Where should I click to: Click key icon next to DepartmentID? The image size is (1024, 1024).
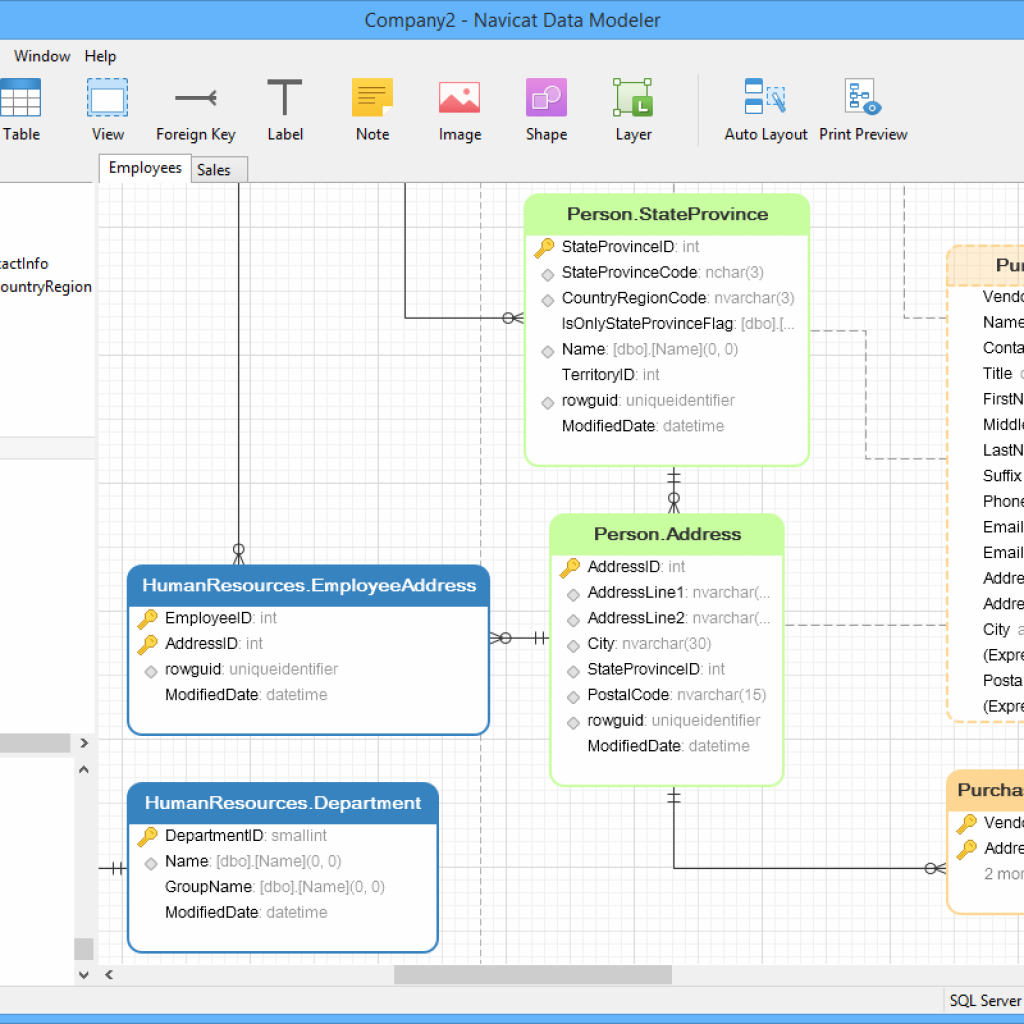coord(148,836)
